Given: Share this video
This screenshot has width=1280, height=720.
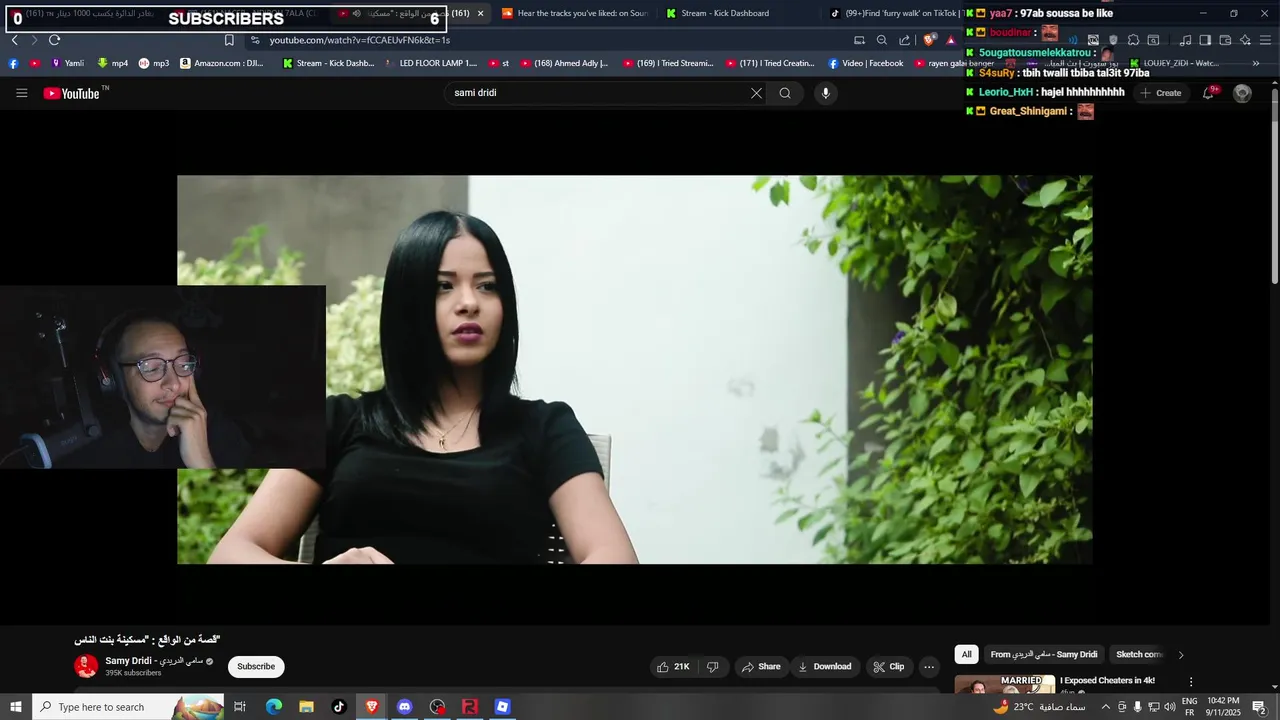Looking at the screenshot, I should coord(760,667).
